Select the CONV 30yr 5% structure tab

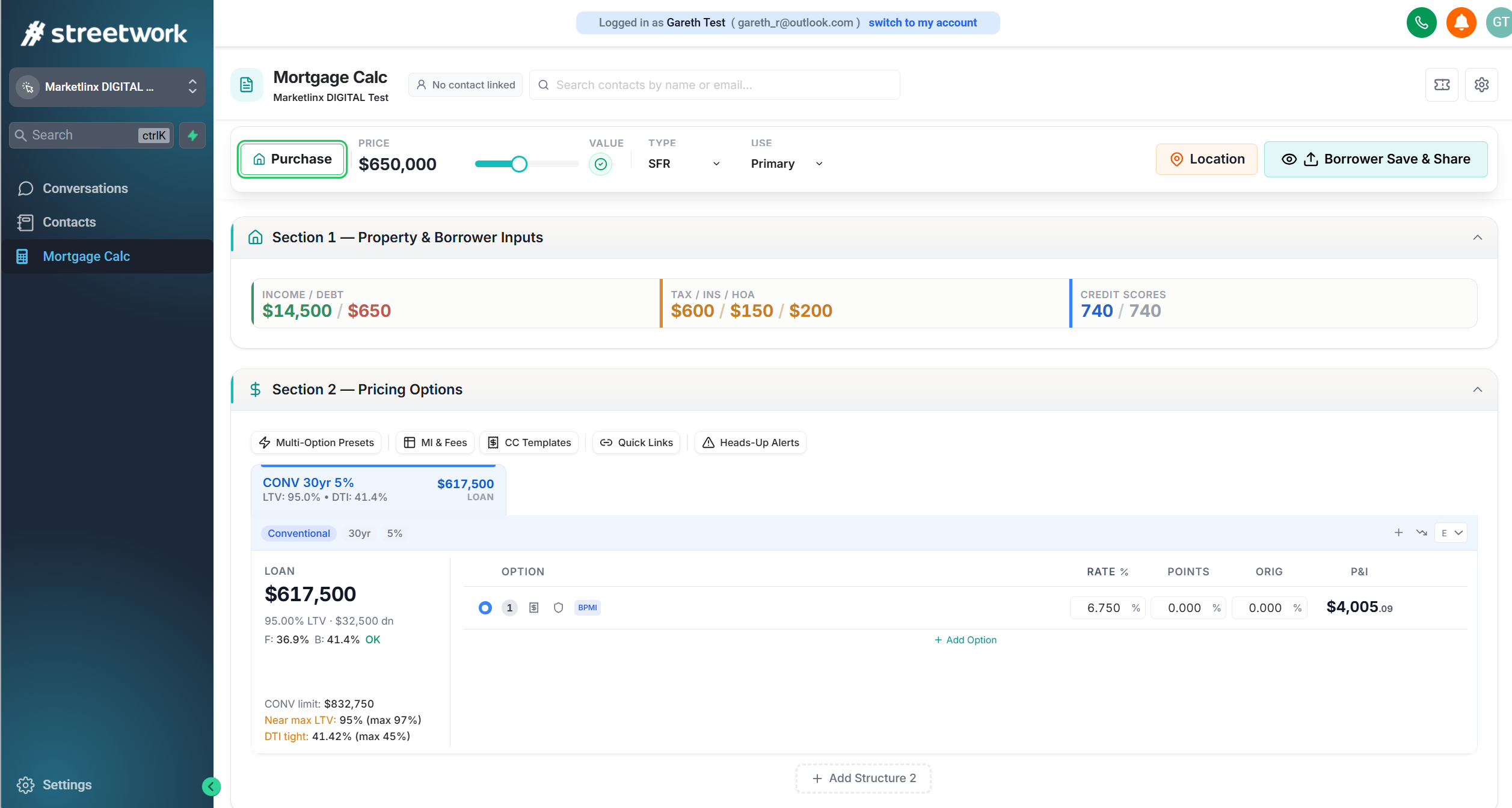click(x=378, y=489)
